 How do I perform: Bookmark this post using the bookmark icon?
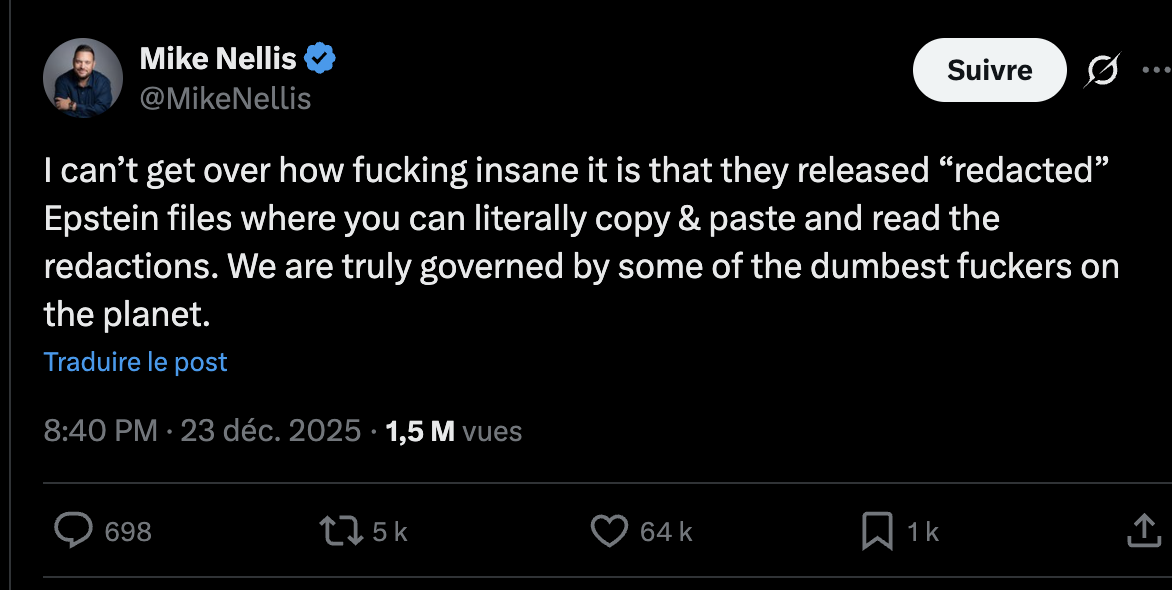click(x=877, y=531)
